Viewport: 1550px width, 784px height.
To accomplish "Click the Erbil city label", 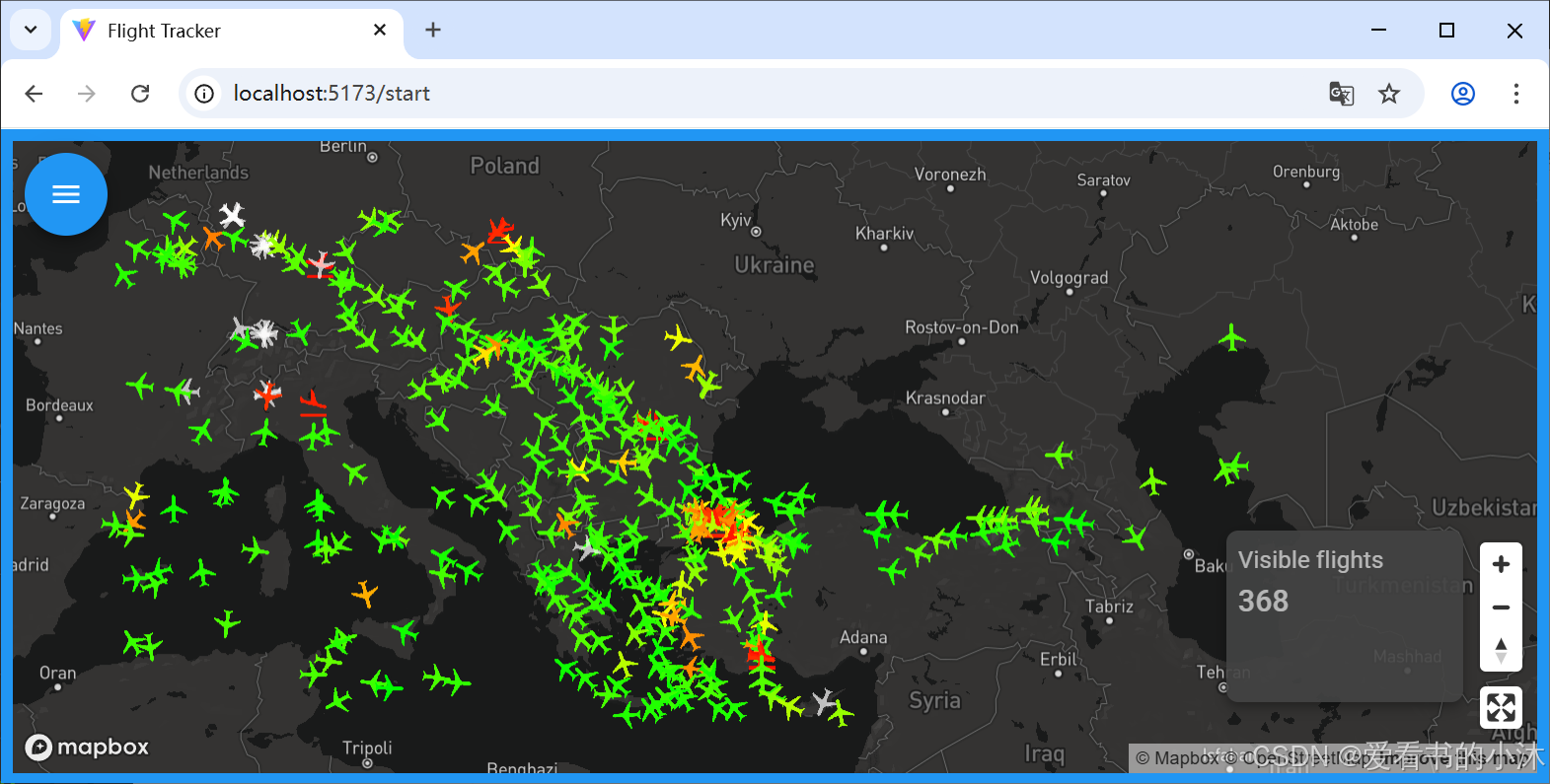I will 1058,659.
